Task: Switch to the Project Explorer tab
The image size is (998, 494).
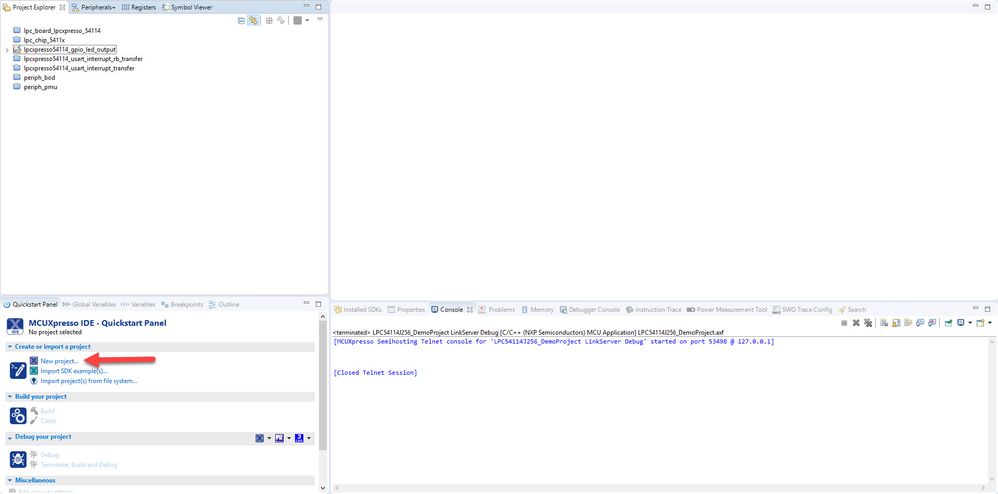Action: coord(34,8)
